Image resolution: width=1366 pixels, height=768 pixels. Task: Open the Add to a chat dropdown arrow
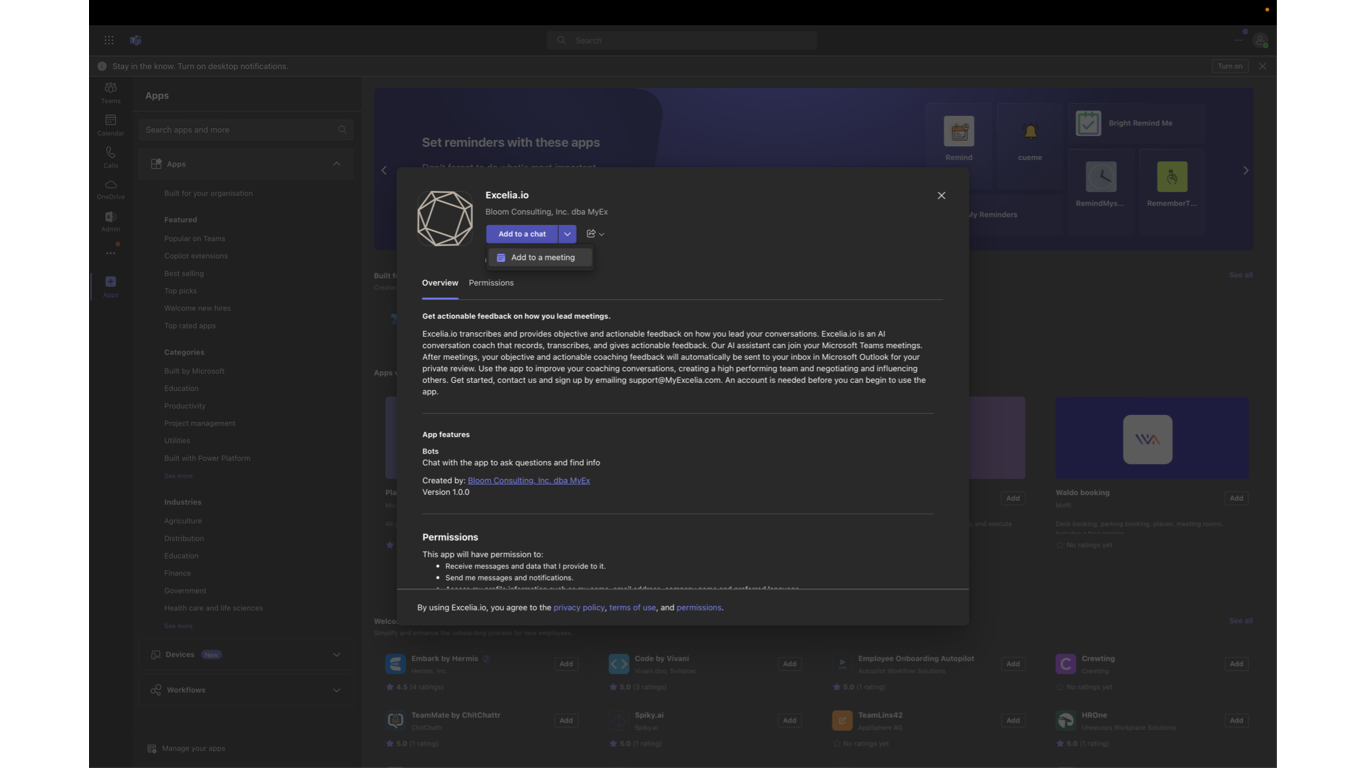tap(567, 234)
